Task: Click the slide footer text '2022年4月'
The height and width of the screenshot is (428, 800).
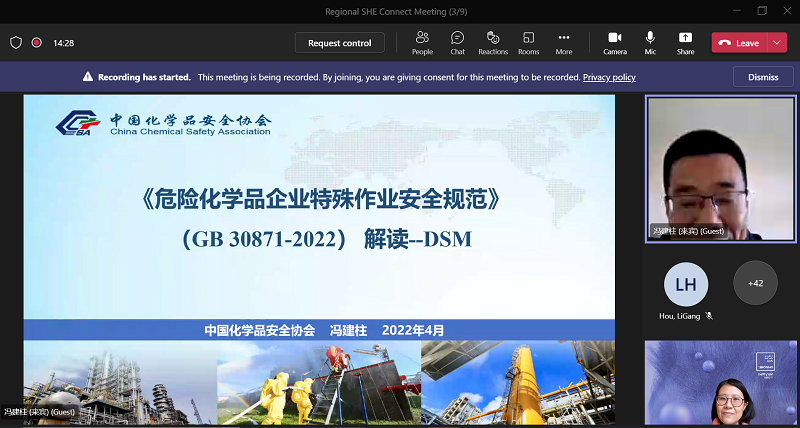Action: pyautogui.click(x=413, y=330)
